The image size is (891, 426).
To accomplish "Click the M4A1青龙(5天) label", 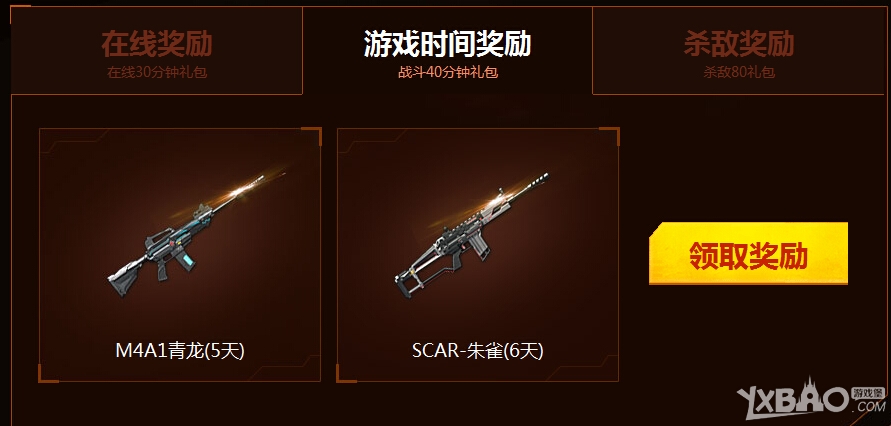I will 180,352.
